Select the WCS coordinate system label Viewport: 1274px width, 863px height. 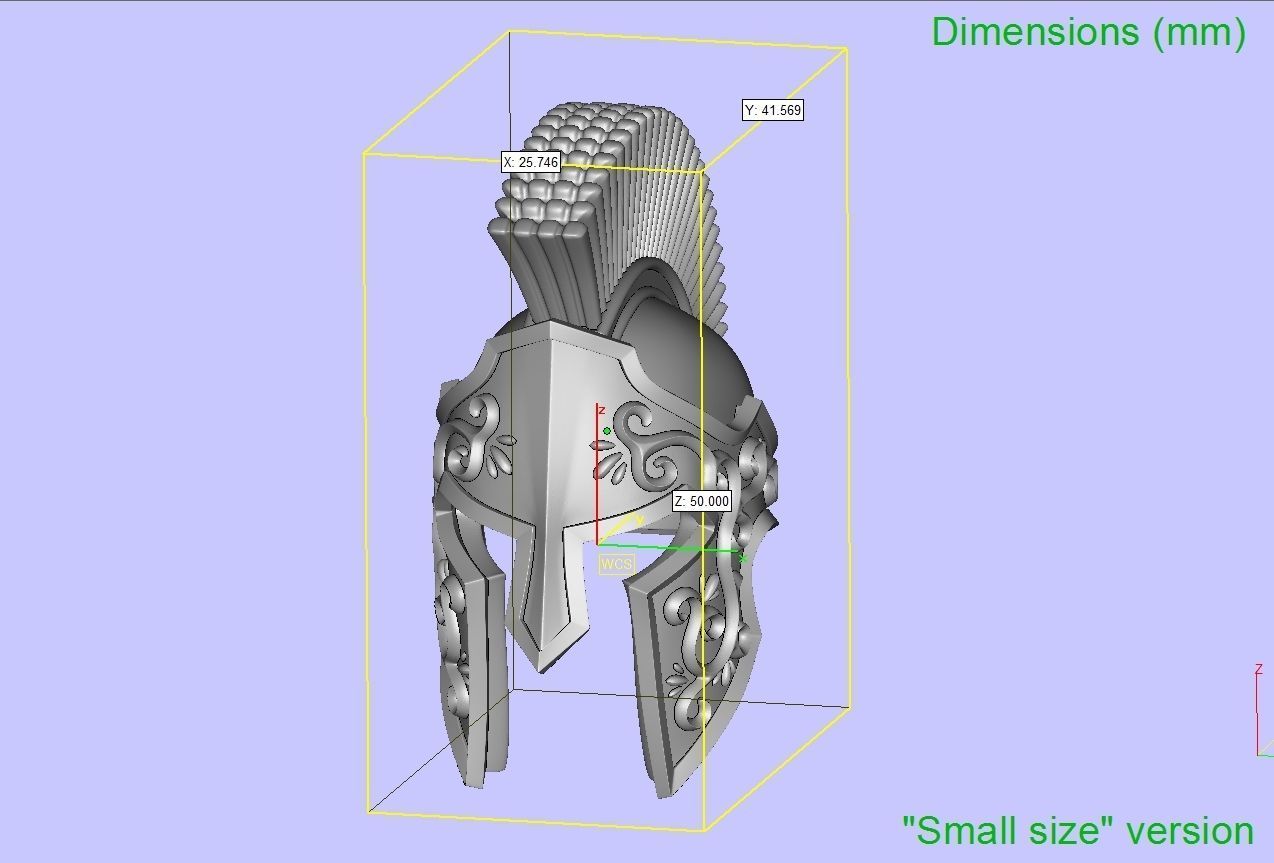click(617, 564)
